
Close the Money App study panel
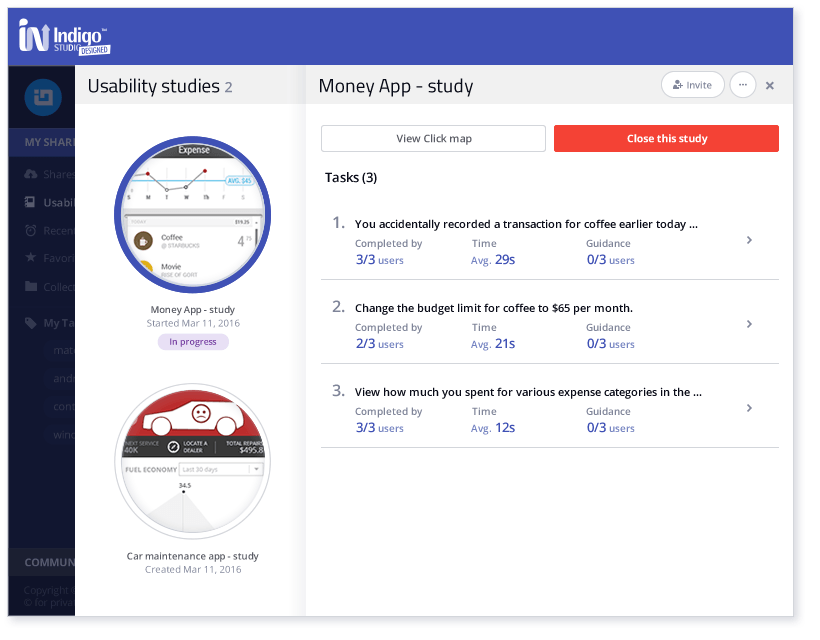point(770,86)
